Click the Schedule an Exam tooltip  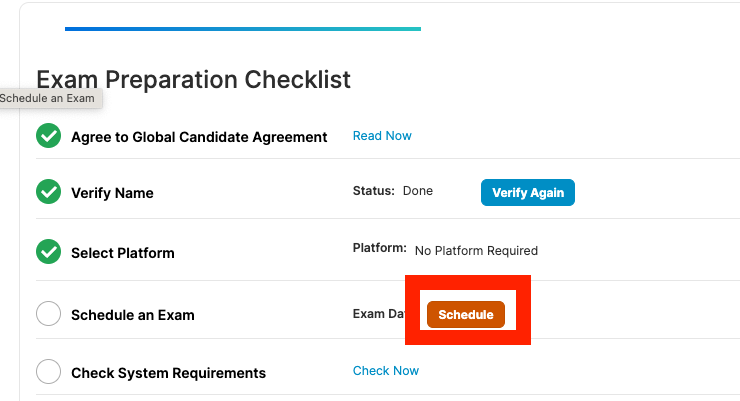(50, 98)
